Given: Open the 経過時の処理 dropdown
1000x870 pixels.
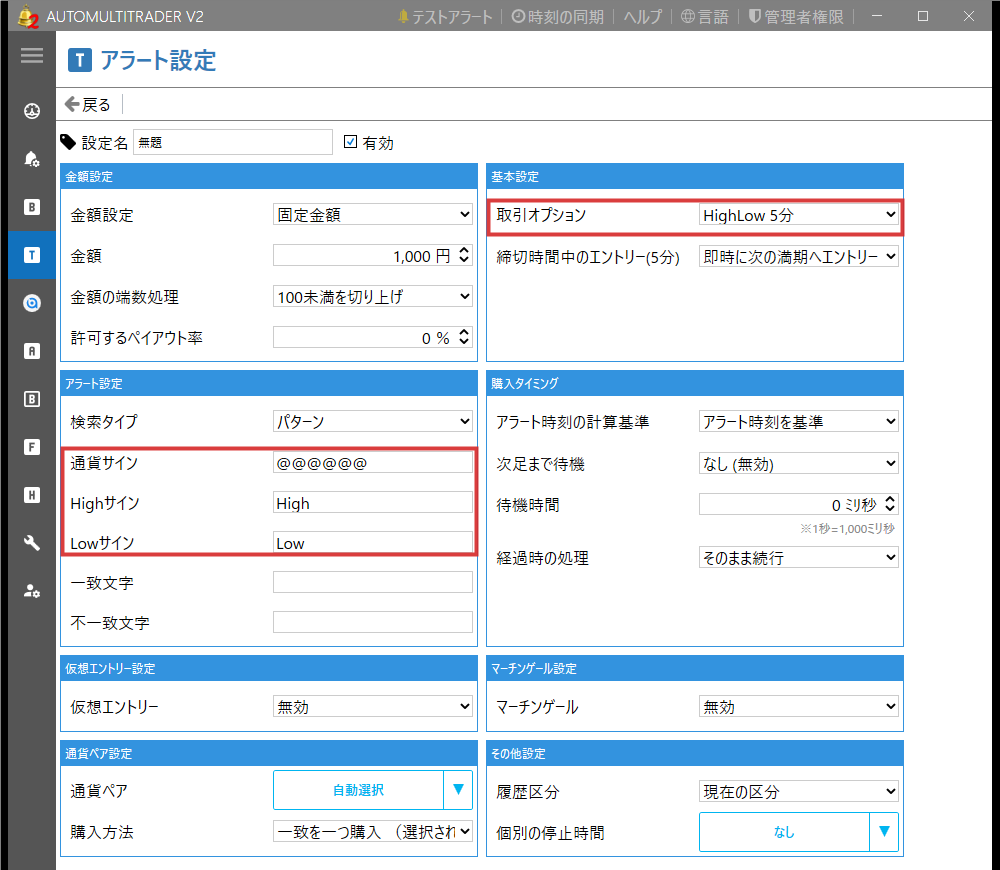Looking at the screenshot, I should point(798,557).
